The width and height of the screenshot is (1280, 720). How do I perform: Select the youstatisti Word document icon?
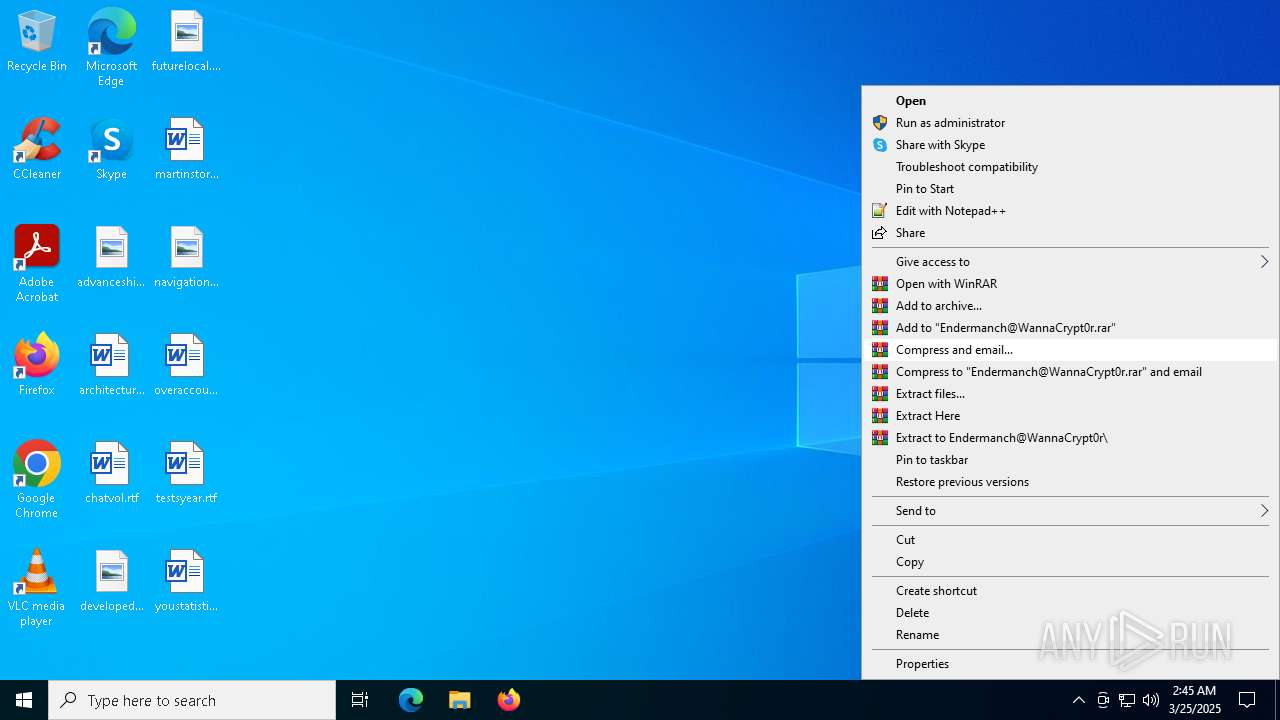(x=186, y=582)
